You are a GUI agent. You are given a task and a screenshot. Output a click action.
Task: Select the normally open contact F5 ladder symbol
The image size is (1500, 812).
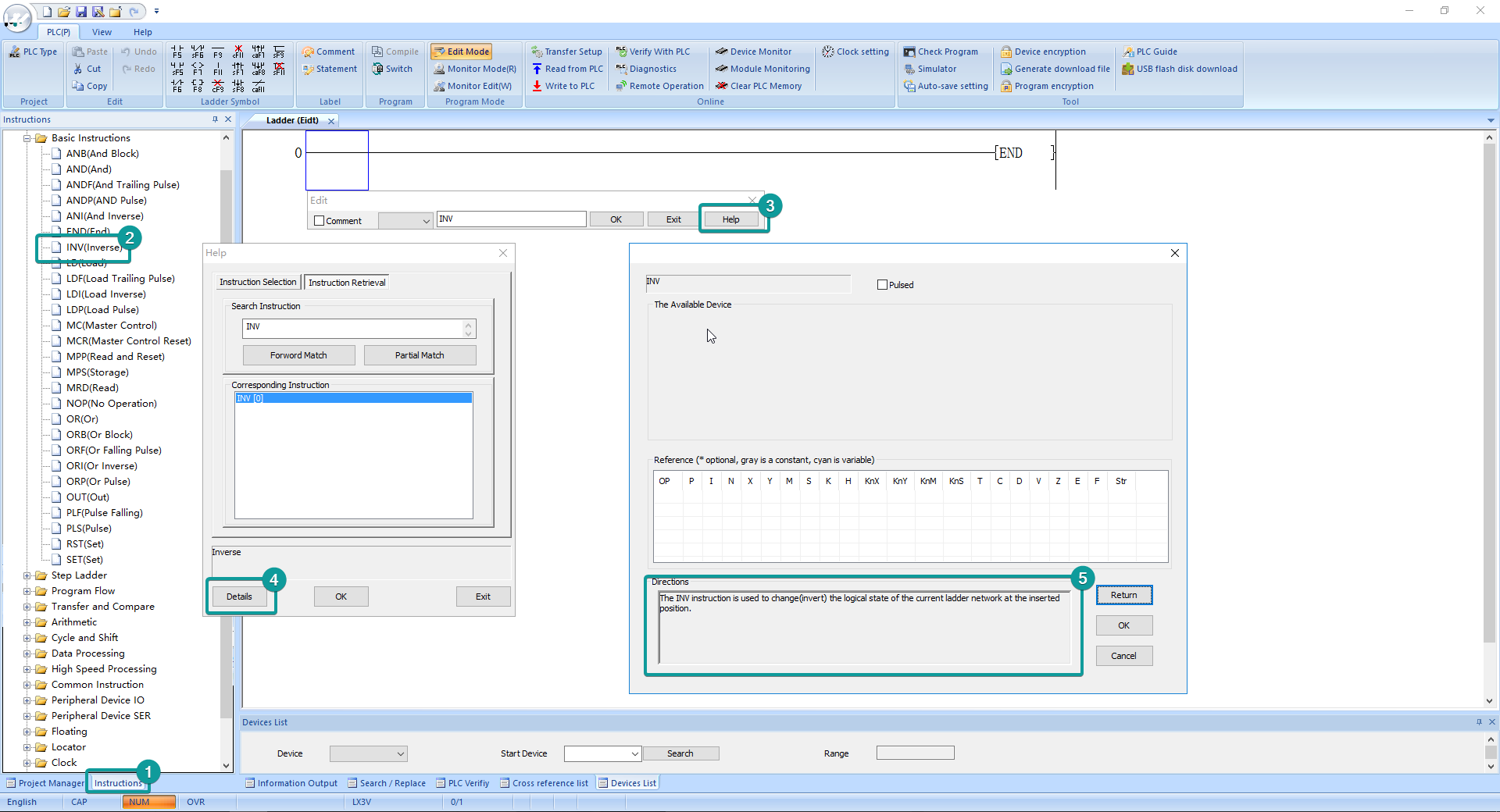177,52
